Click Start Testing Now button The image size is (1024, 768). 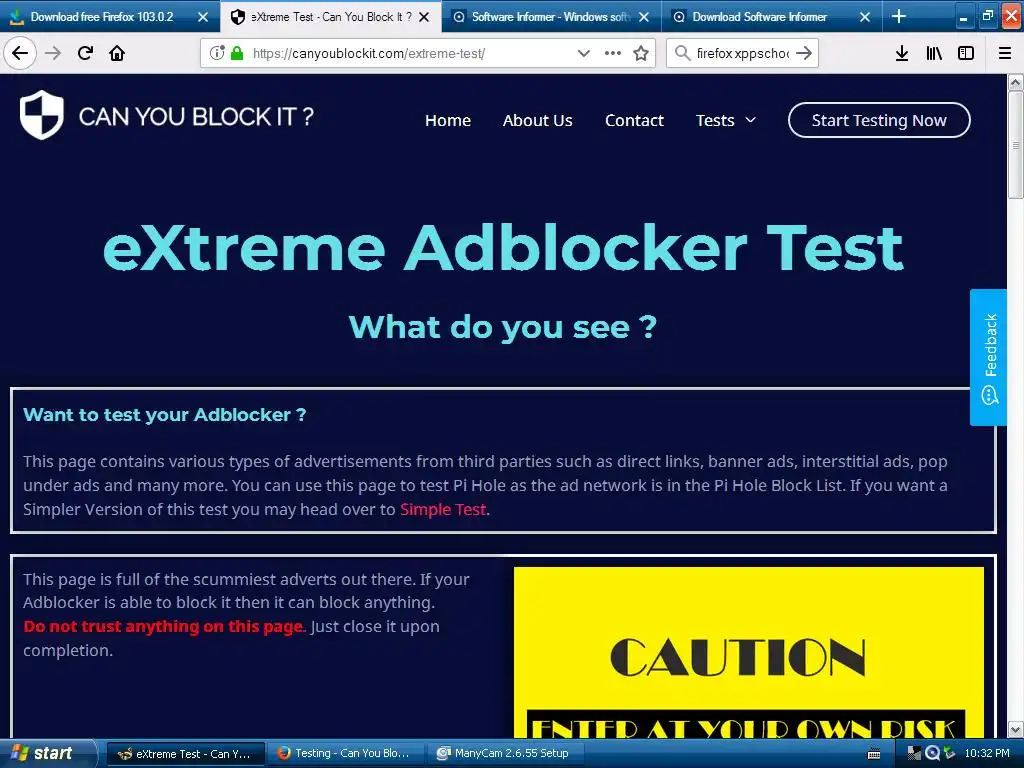coord(879,120)
